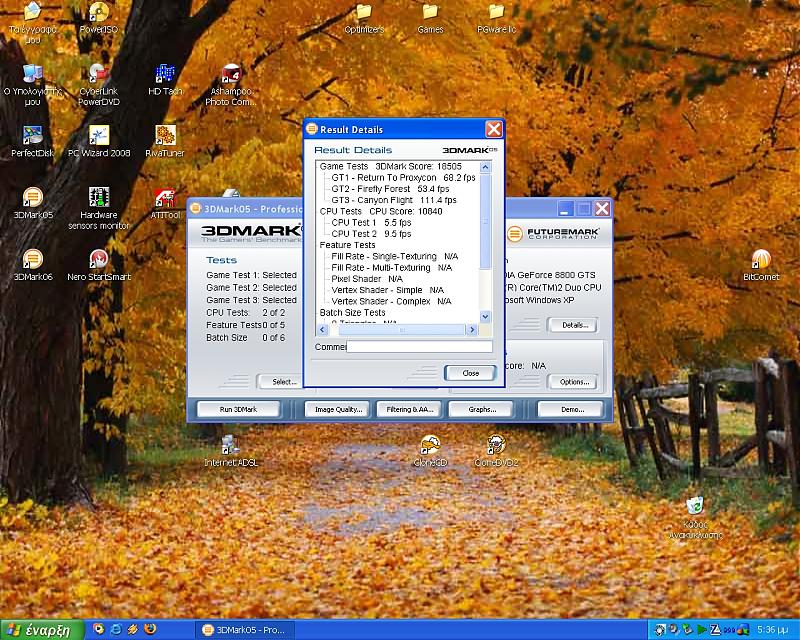Open the BitComet desktop icon
Image resolution: width=800 pixels, height=640 pixels.
[761, 265]
